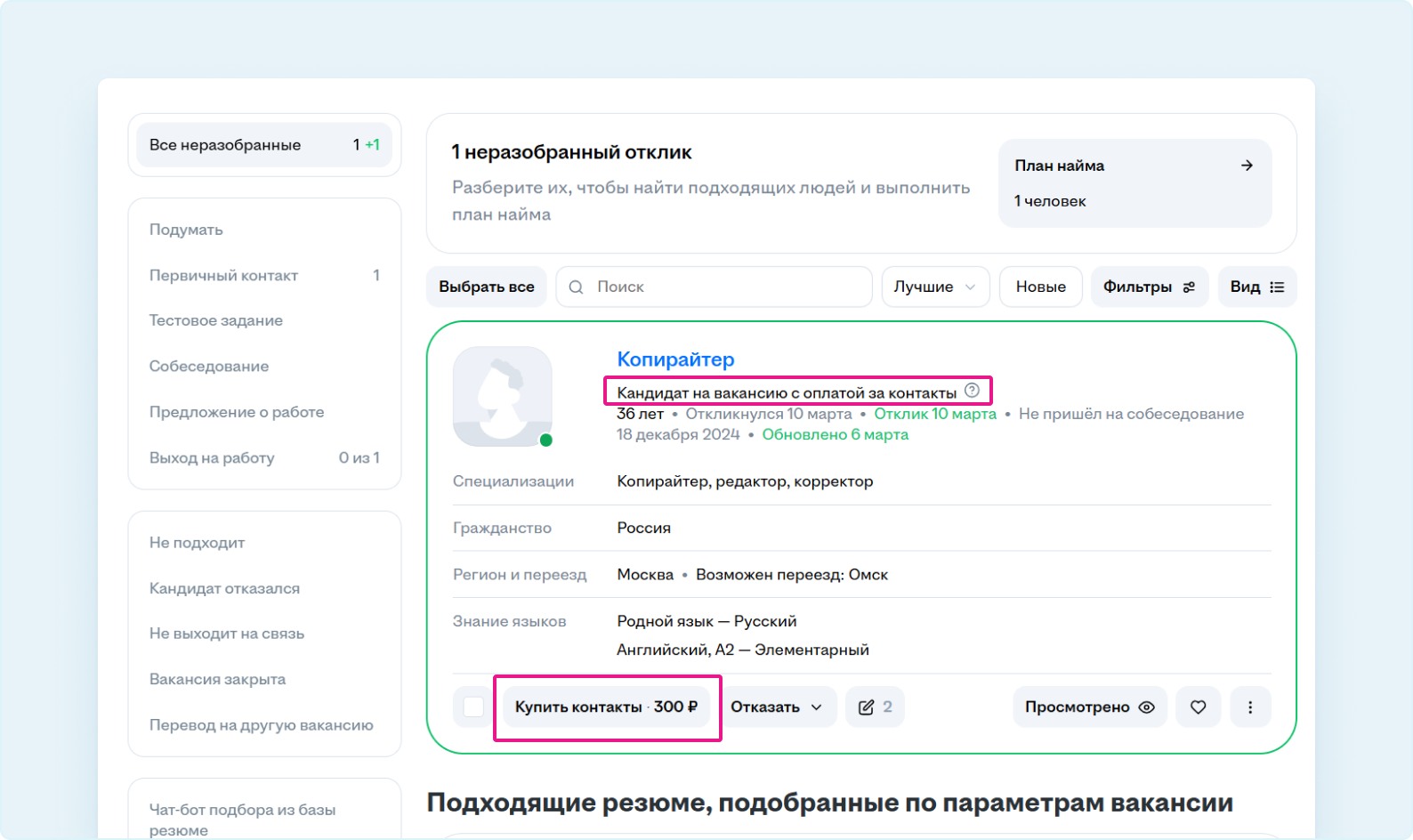Screen dimensions: 1413x840
Task: Tick the candidate selection checkbox
Action: point(473,707)
